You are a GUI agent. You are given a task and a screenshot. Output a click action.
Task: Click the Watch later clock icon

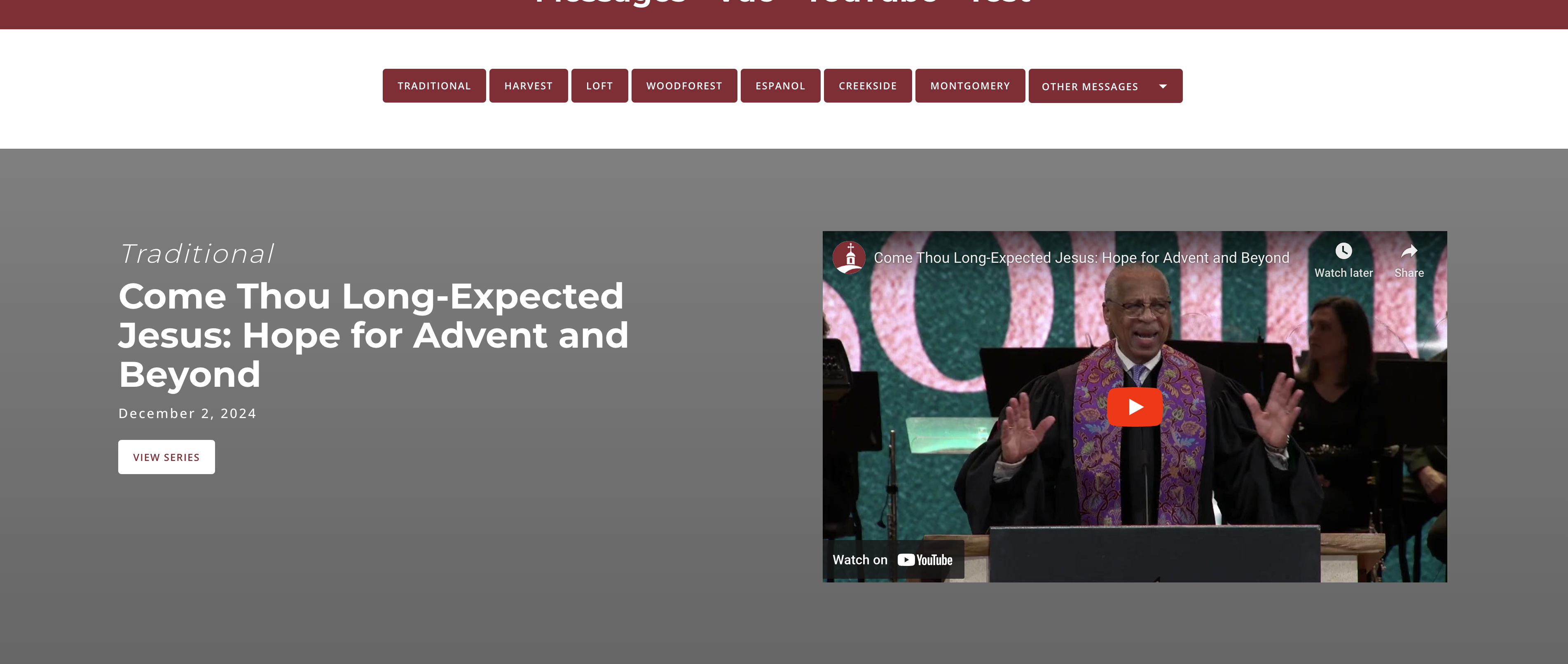pyautogui.click(x=1343, y=251)
